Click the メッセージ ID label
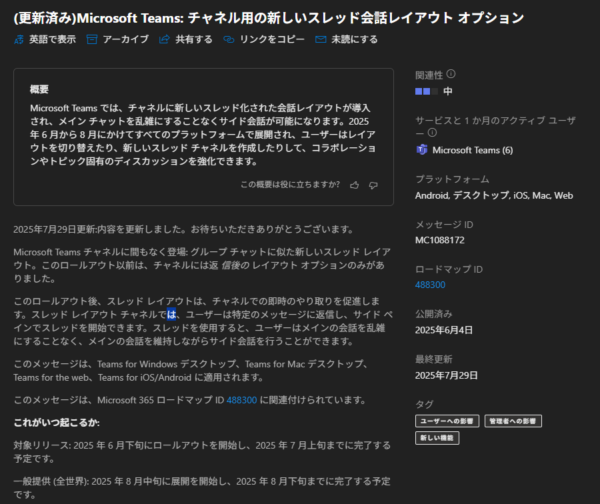Screen dimensions: 600x504 point(444,224)
